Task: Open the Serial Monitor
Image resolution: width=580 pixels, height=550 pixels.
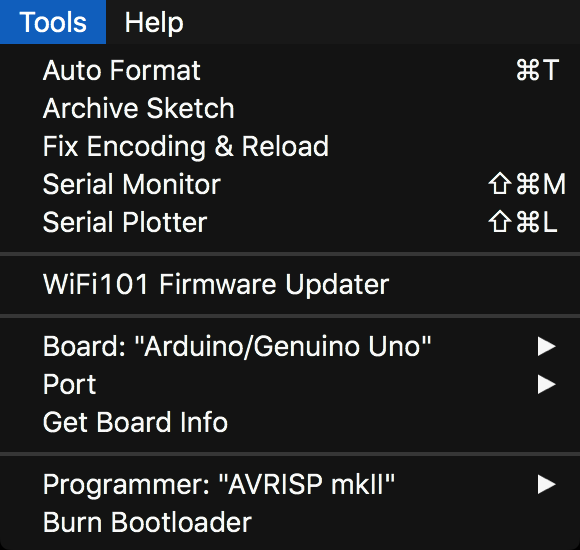Action: [x=290, y=184]
